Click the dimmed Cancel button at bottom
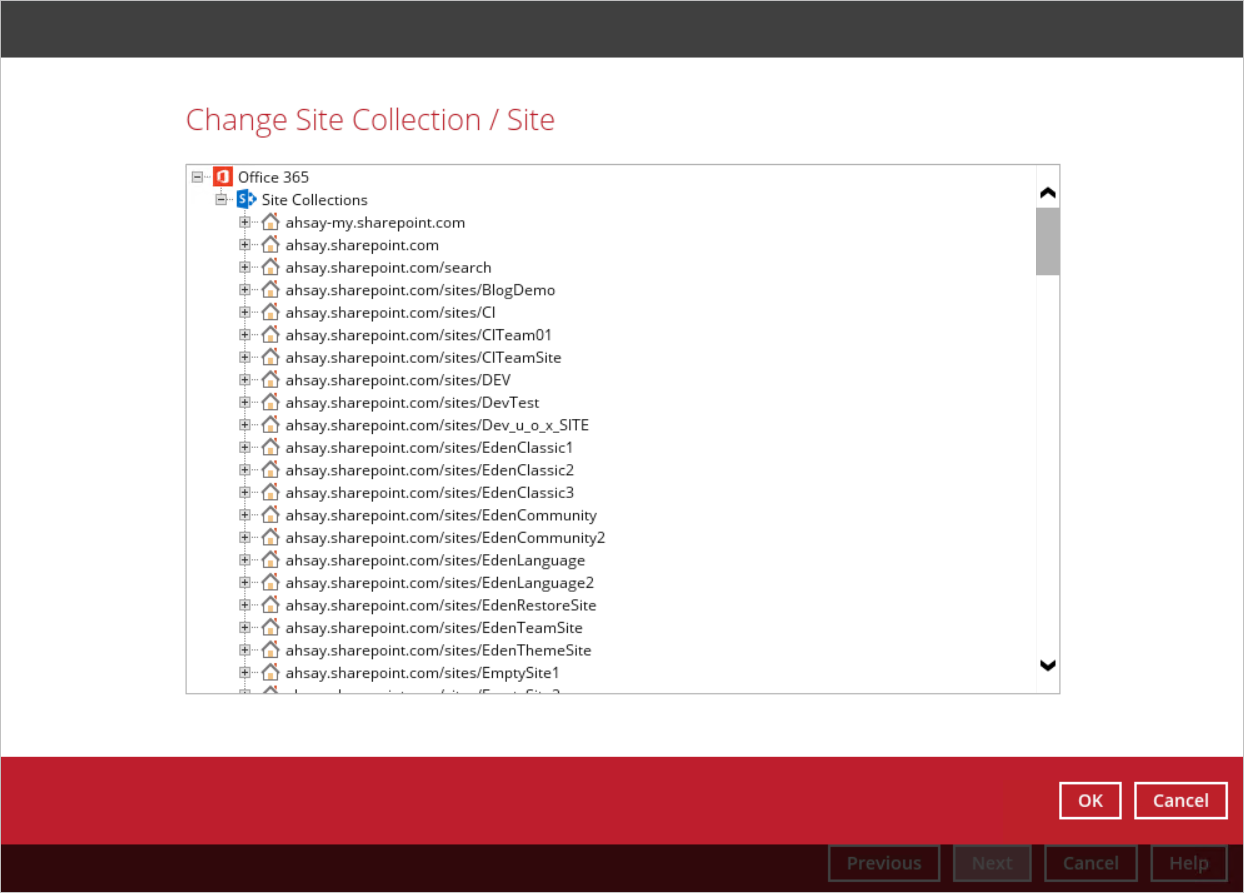 point(1091,863)
